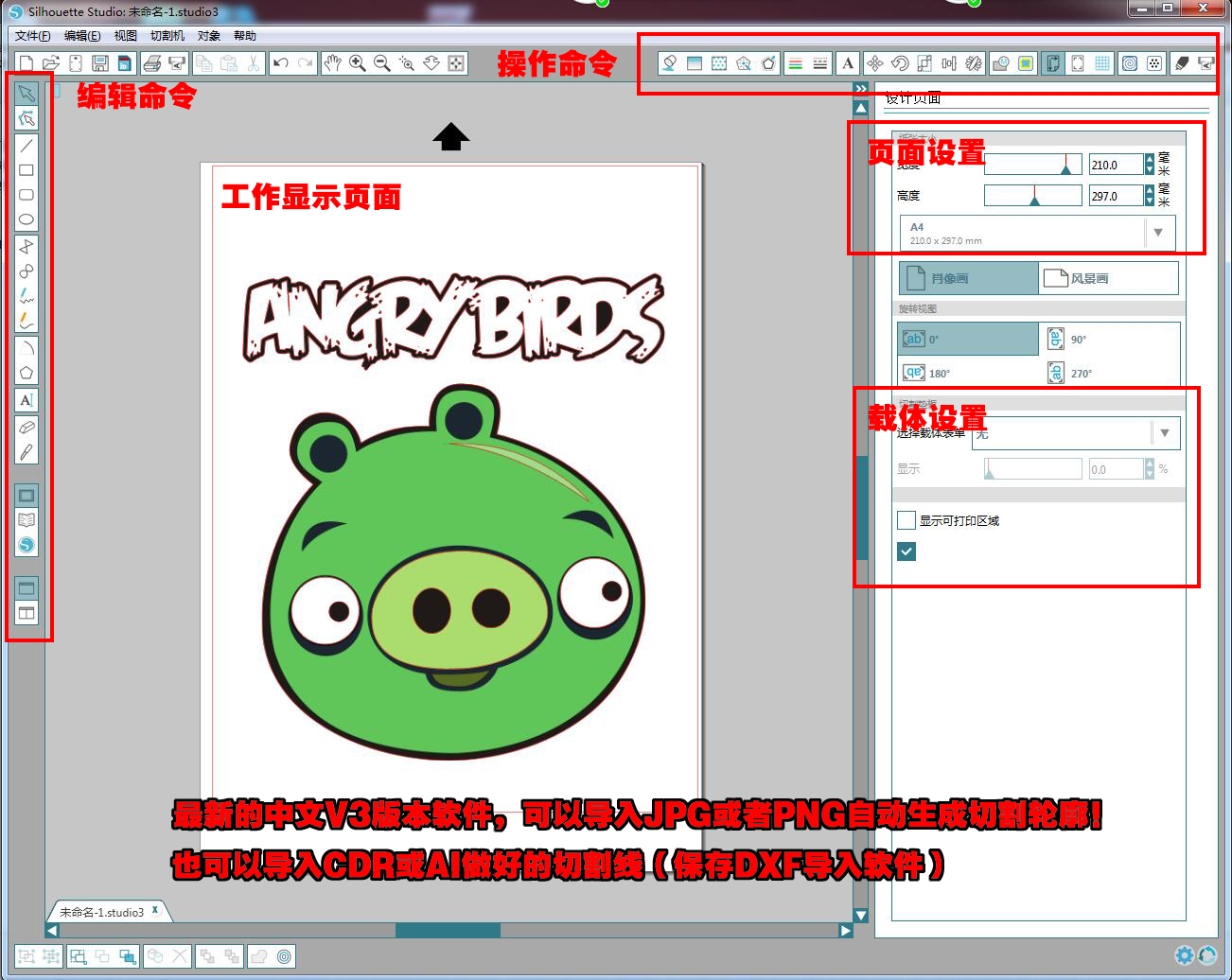Select the edit points tool

(x=26, y=118)
